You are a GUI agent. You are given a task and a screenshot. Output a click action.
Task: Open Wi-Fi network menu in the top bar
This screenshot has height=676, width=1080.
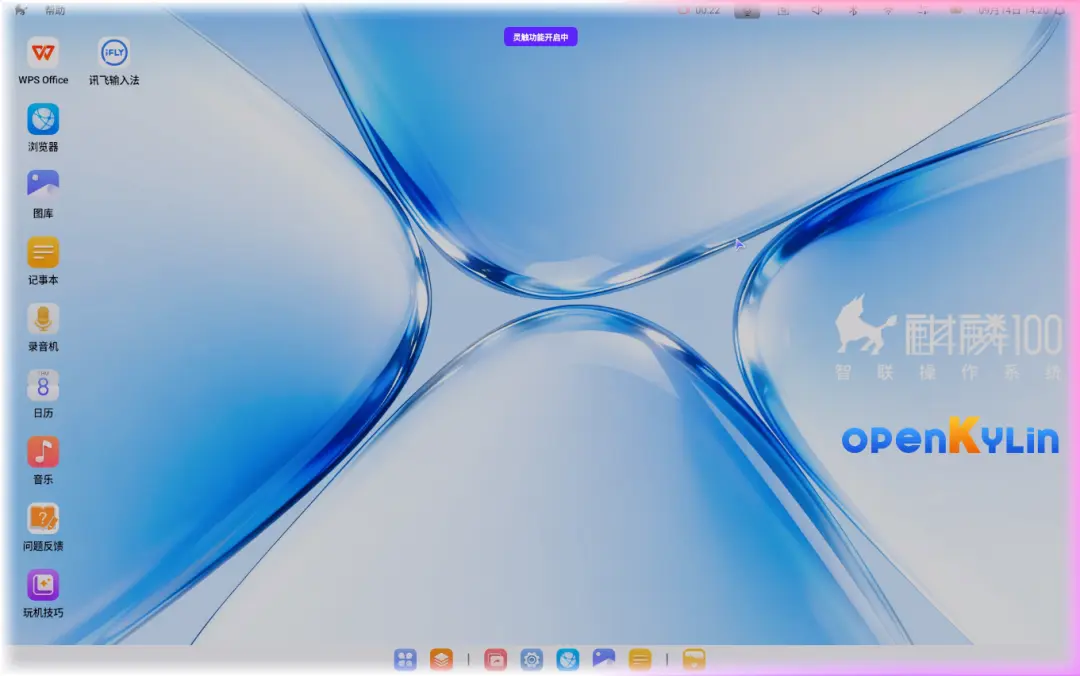tap(888, 10)
